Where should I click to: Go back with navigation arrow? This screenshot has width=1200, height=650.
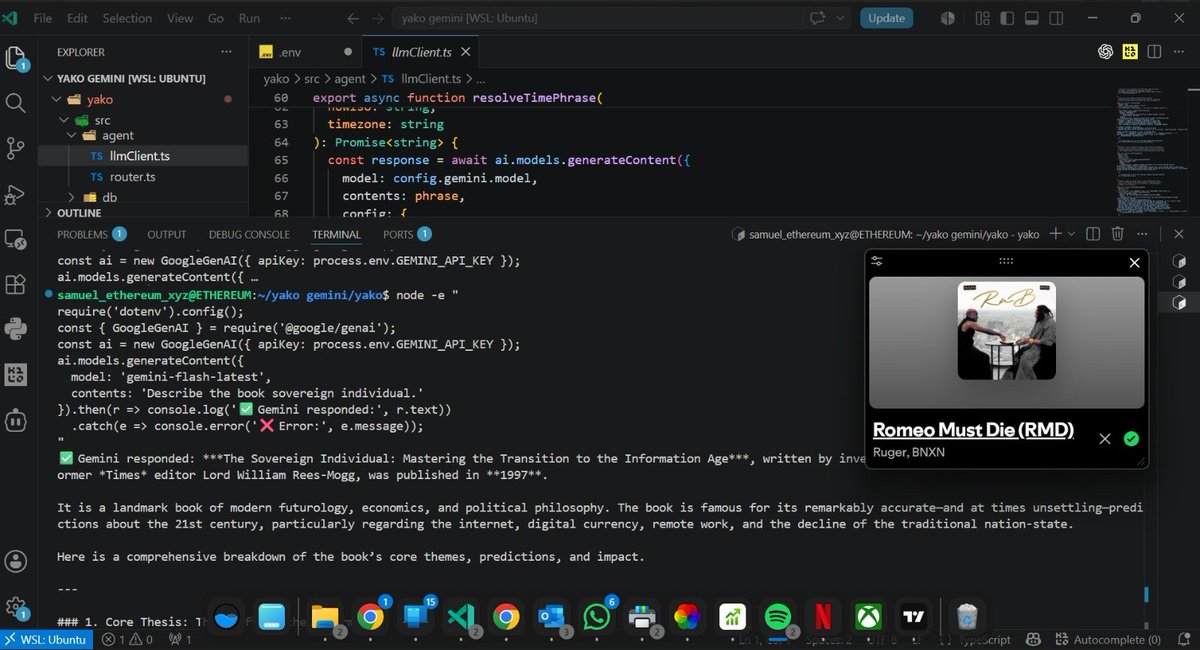[x=352, y=18]
